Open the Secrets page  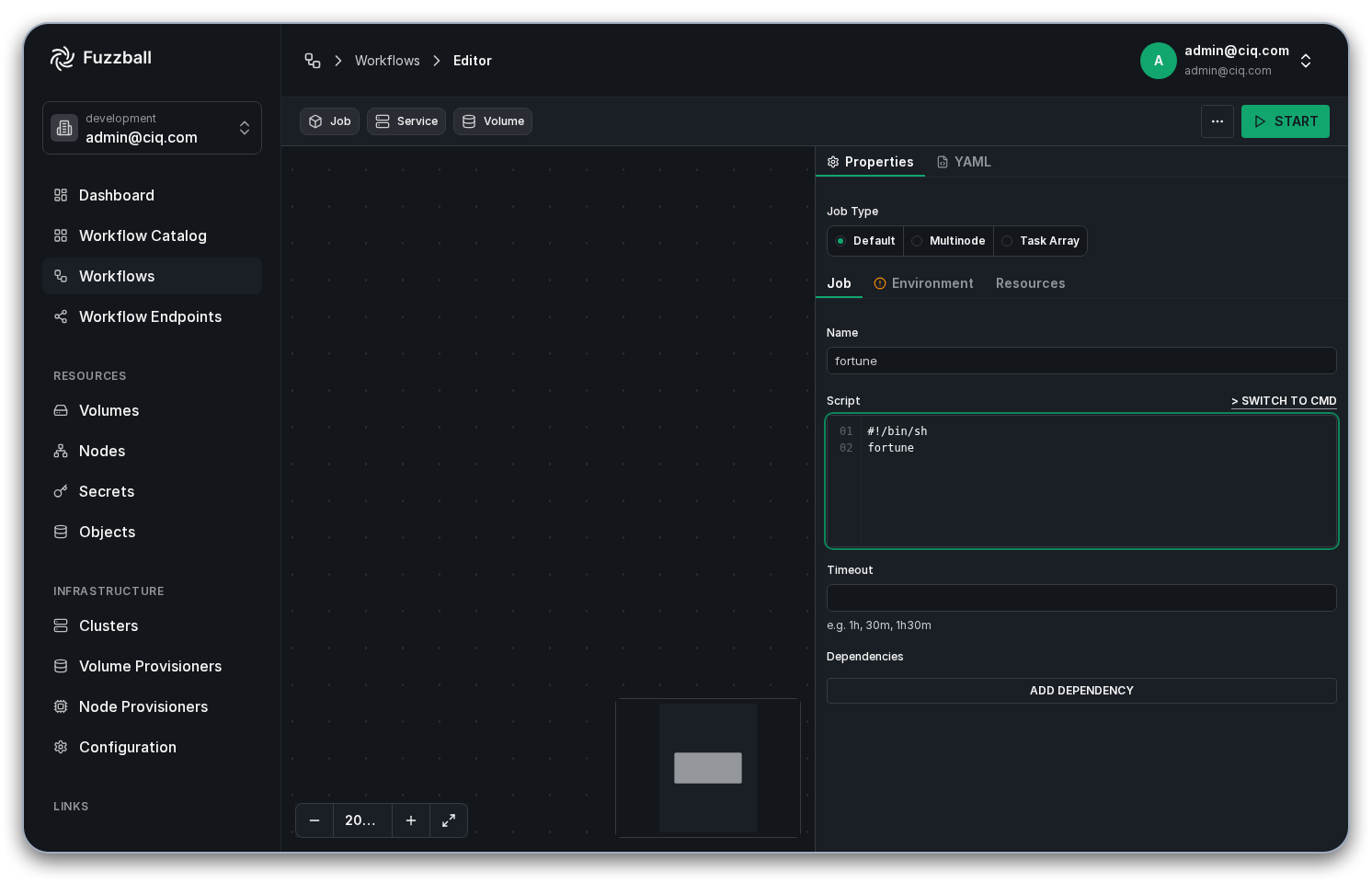click(152, 491)
